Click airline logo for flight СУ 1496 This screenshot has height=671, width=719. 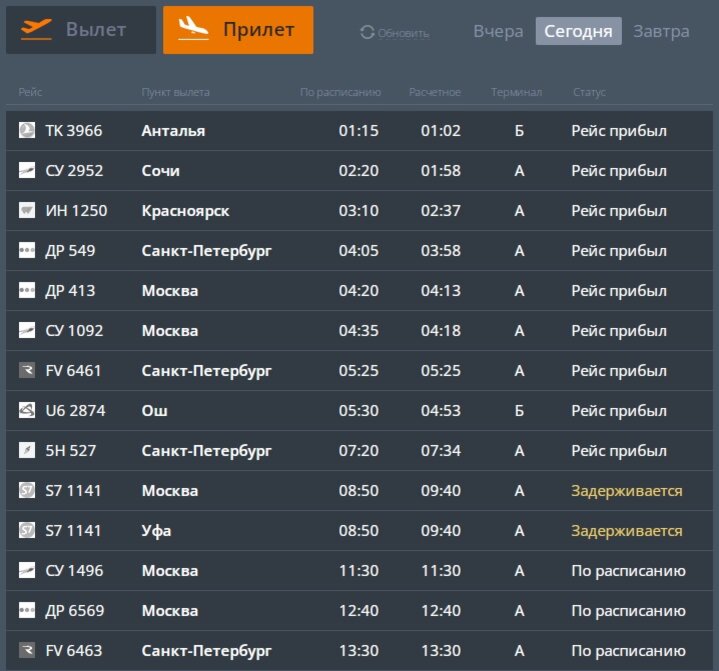tap(27, 570)
